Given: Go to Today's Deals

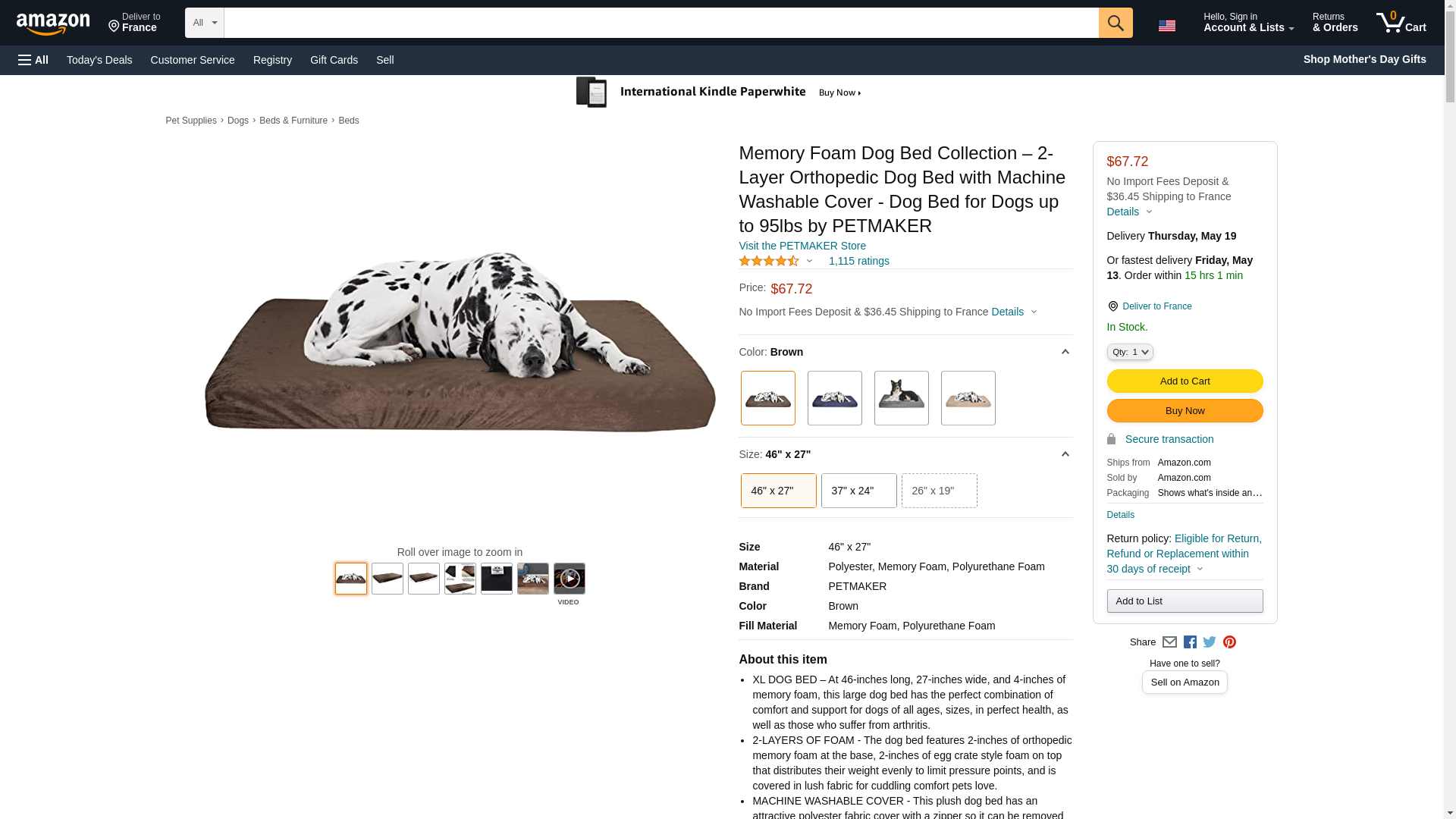Looking at the screenshot, I should coord(99,60).
